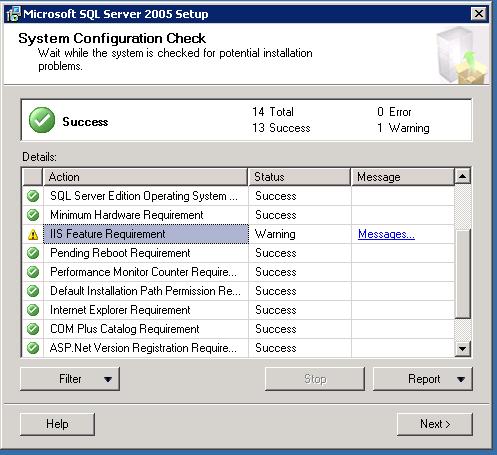The width and height of the screenshot is (497, 455).
Task: Select the SQL Server Edition Operating System row
Action: [238, 196]
